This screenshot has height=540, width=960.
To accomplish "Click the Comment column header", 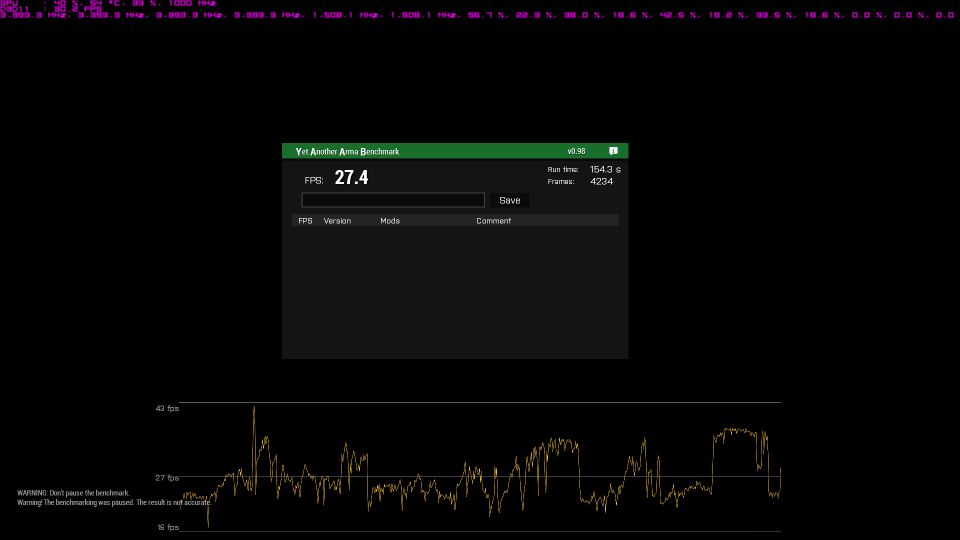I will pos(493,221).
